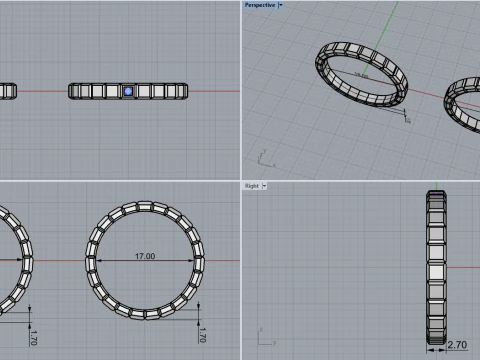This screenshot has width=480, height=360.
Task: Select the 2.70 width dimension text
Action: (457, 345)
